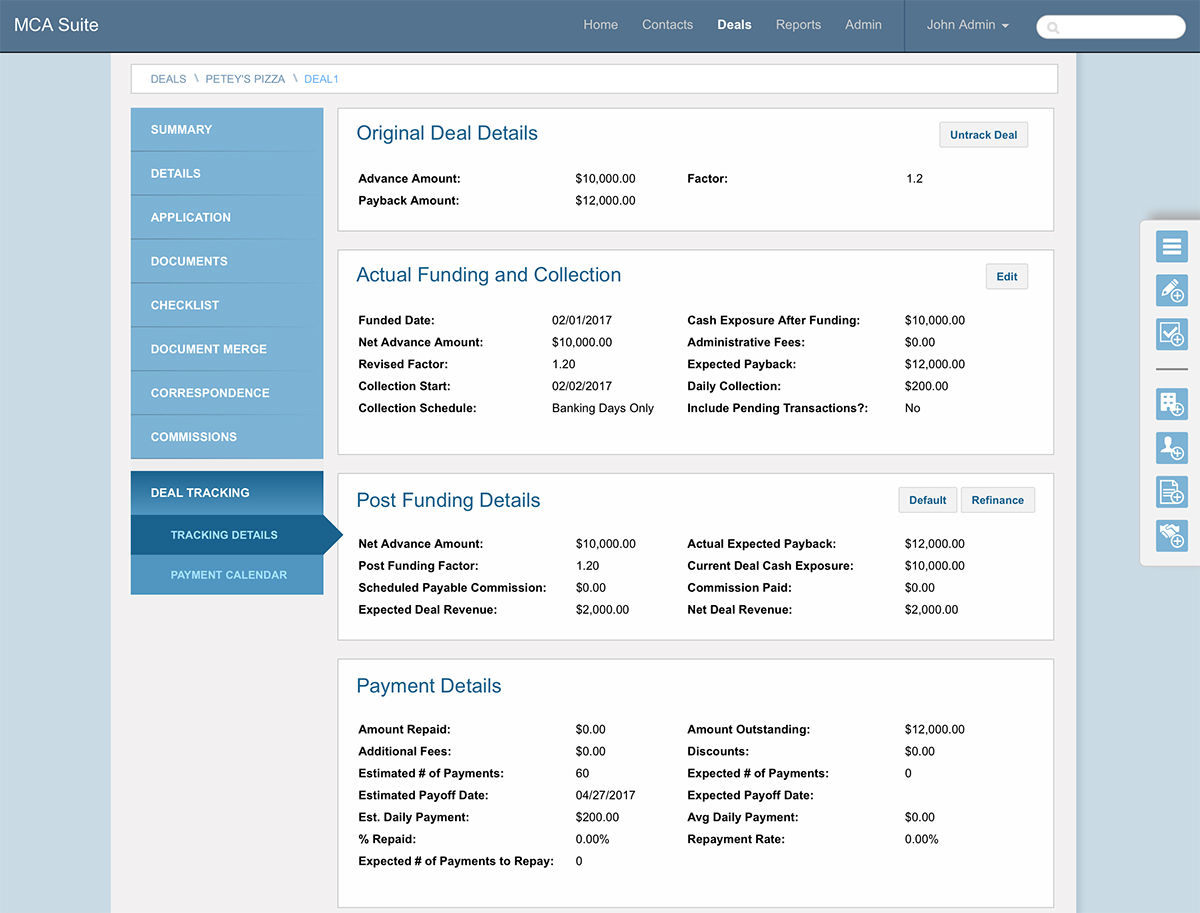Viewport: 1200px width, 913px height.
Task: Open the John Admin user dropdown
Action: (967, 25)
